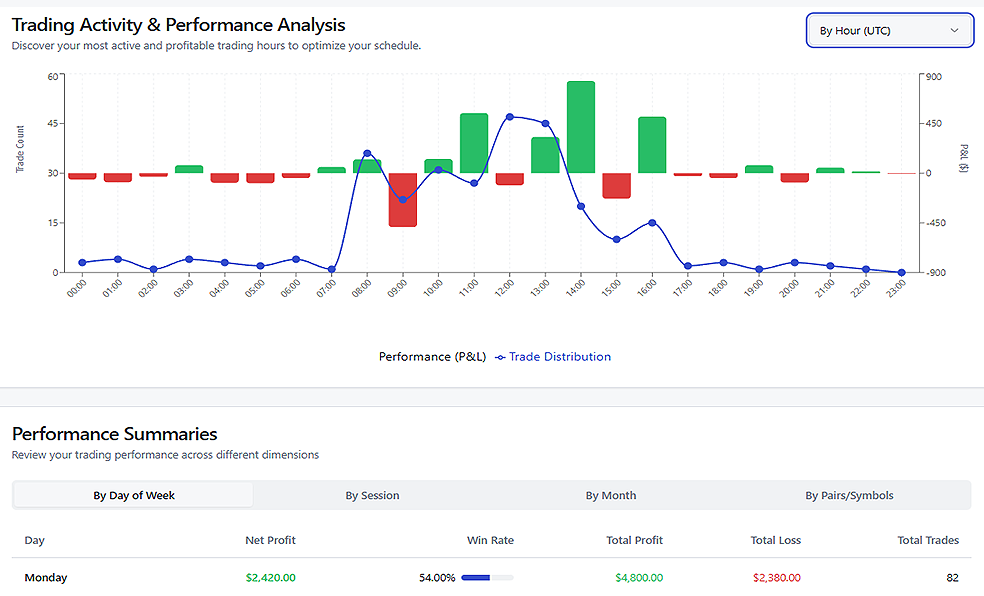Toggle the Performance (P&L) legend item

pos(429,357)
